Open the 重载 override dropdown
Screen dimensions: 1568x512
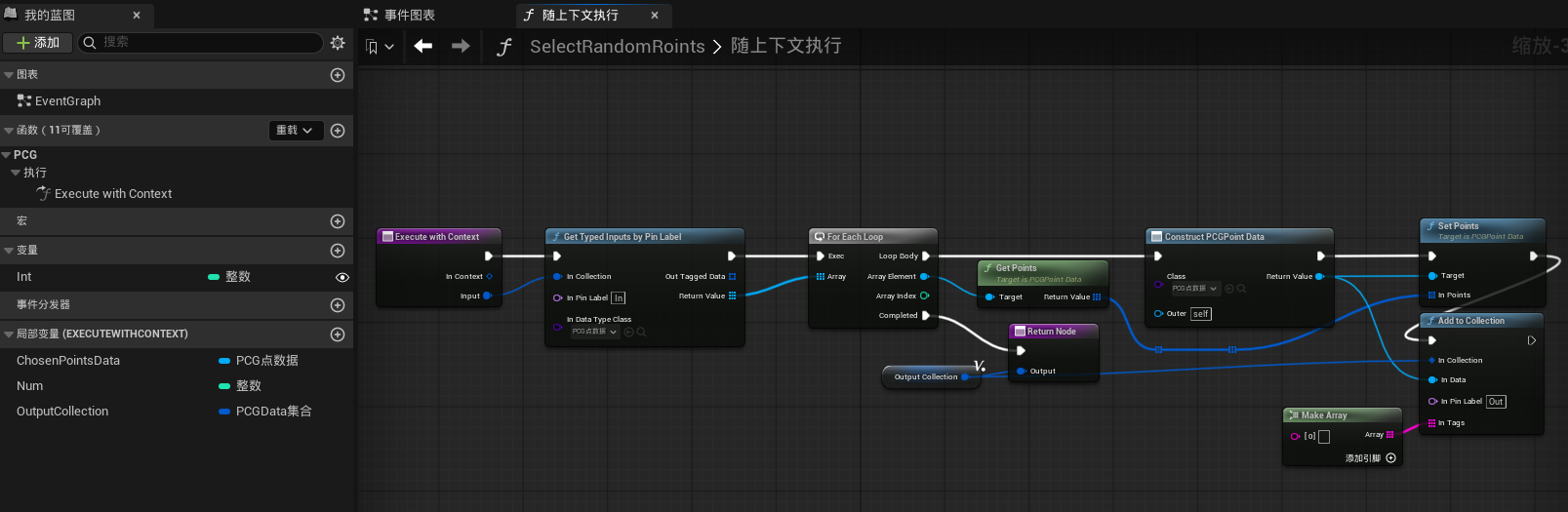(296, 131)
